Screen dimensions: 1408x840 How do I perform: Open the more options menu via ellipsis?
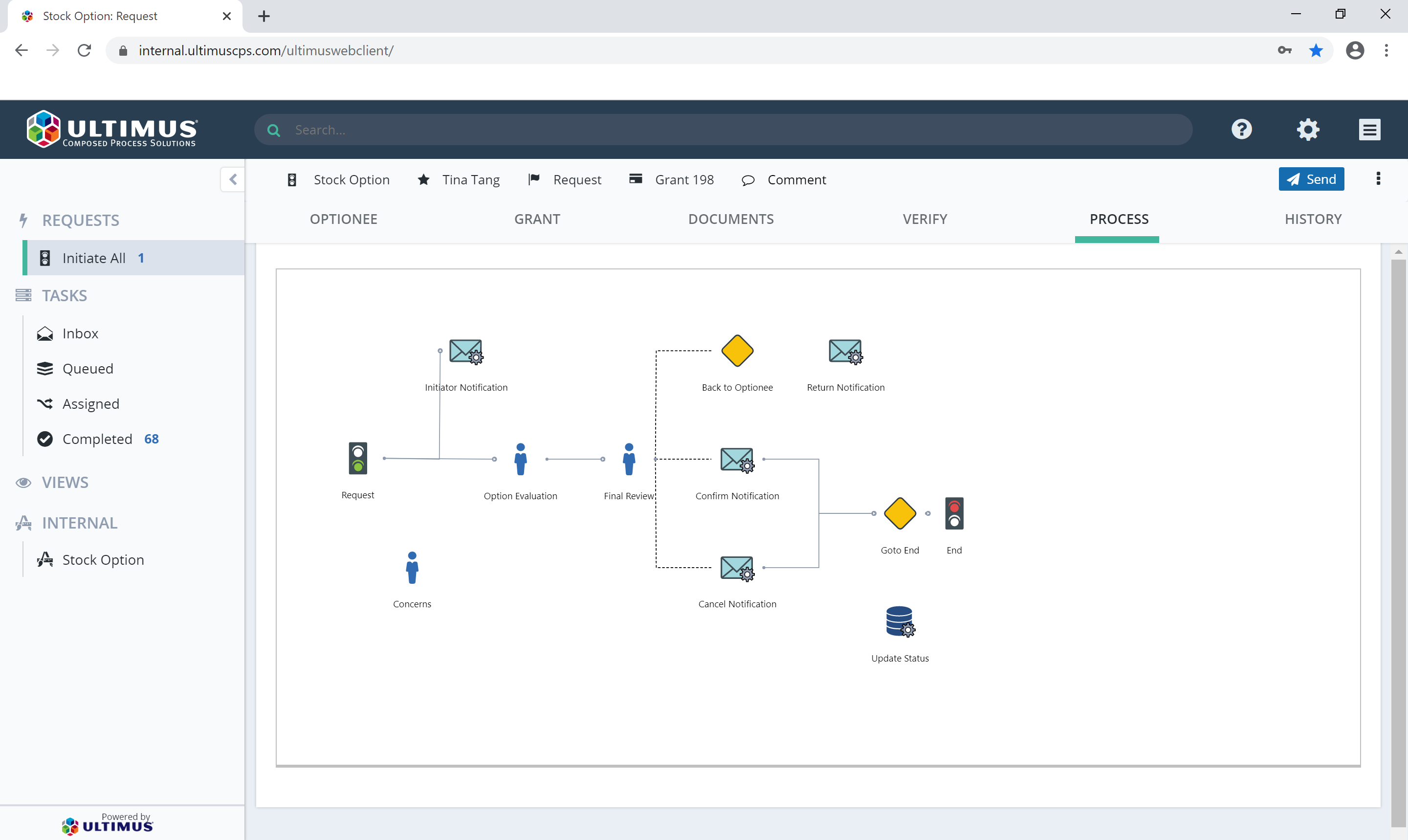[x=1378, y=179]
